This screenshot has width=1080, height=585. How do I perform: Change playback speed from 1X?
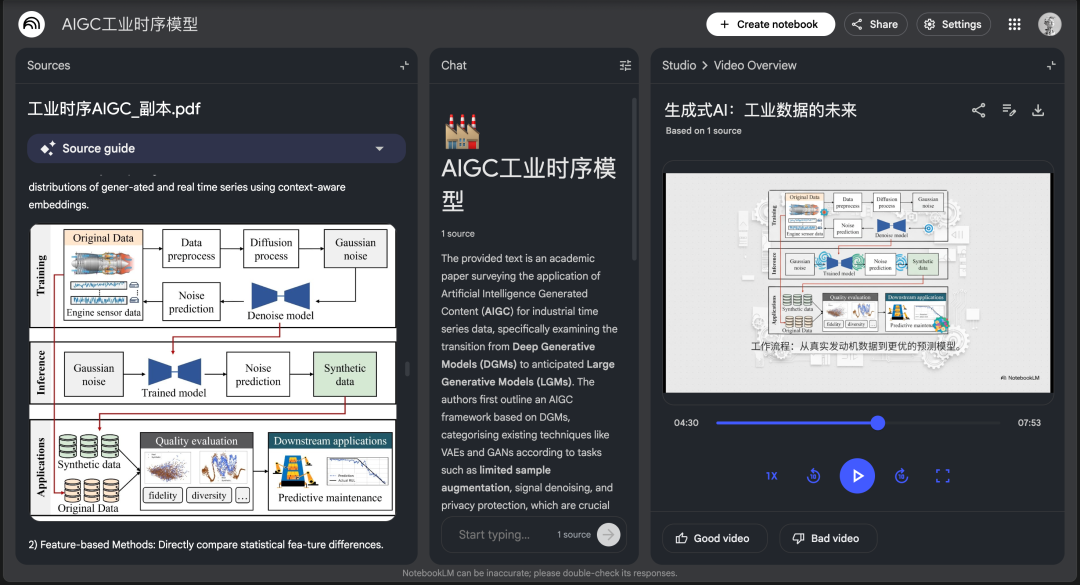point(771,475)
